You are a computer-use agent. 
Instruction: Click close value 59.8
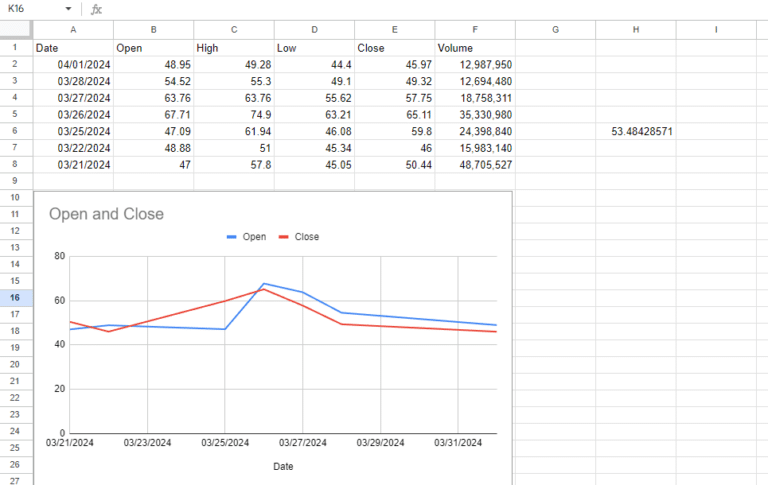point(394,131)
